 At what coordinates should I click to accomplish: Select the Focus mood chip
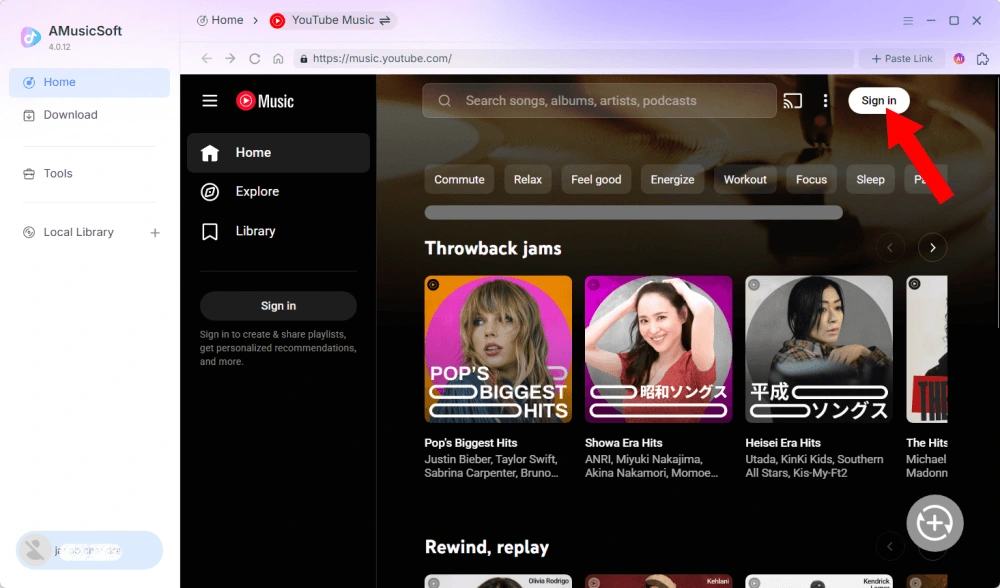811,179
